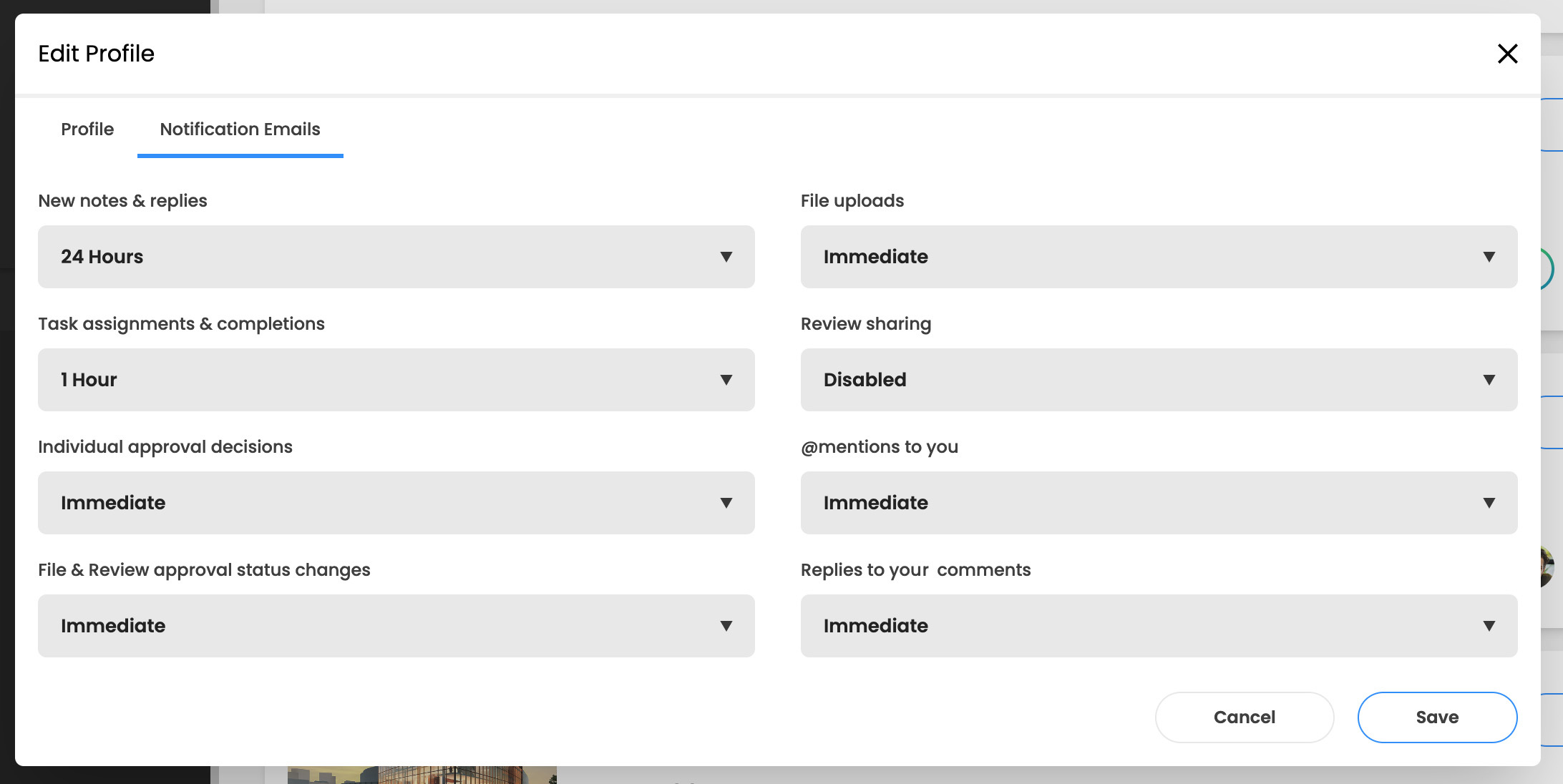Click the File uploads dropdown arrow icon

pos(1489,257)
